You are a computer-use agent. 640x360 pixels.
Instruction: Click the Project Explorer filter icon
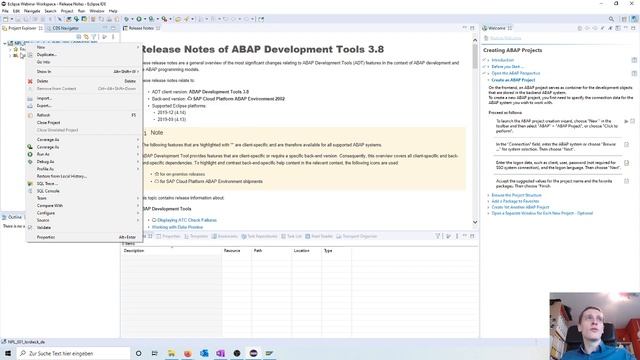94,37
